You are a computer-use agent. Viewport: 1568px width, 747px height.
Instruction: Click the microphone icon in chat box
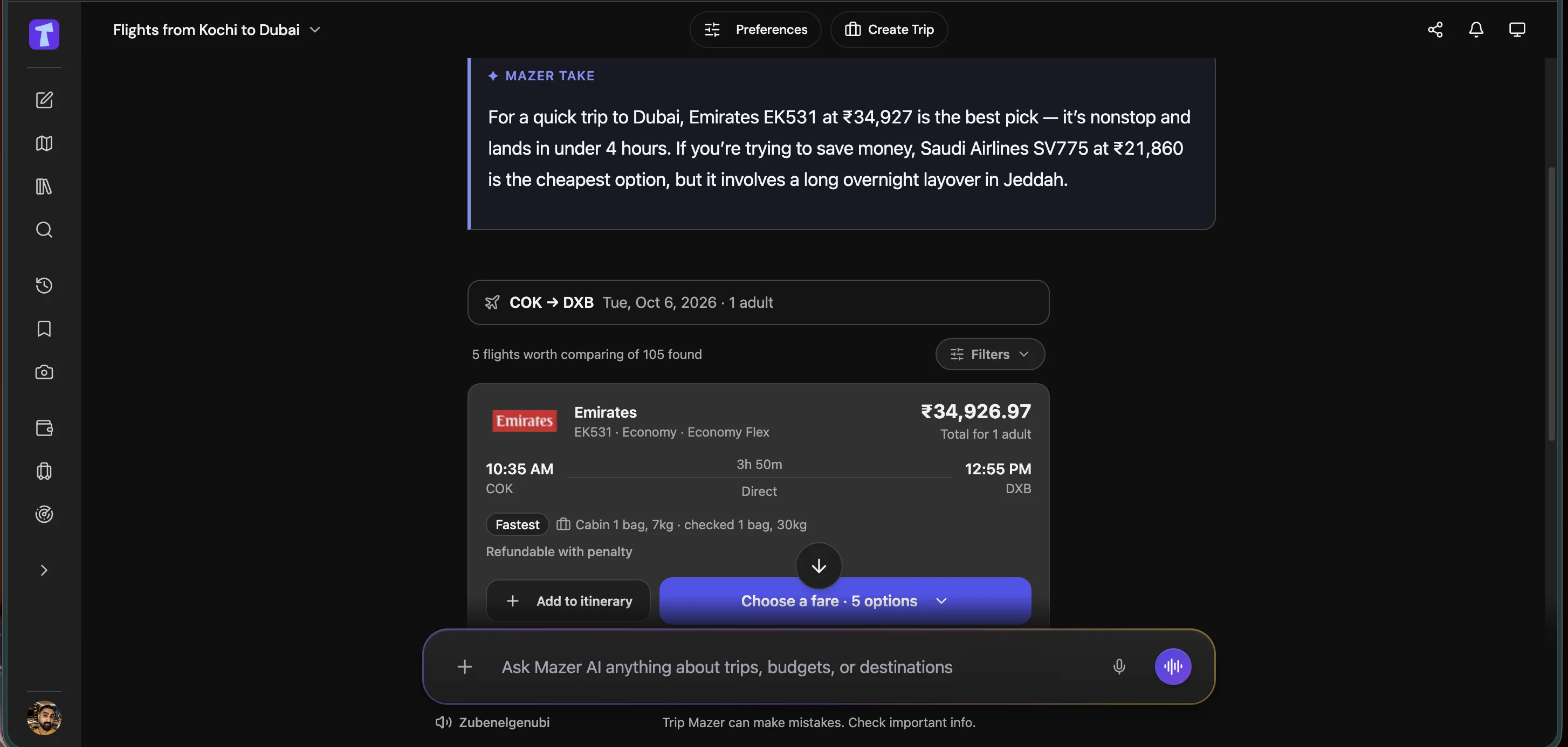(x=1119, y=667)
